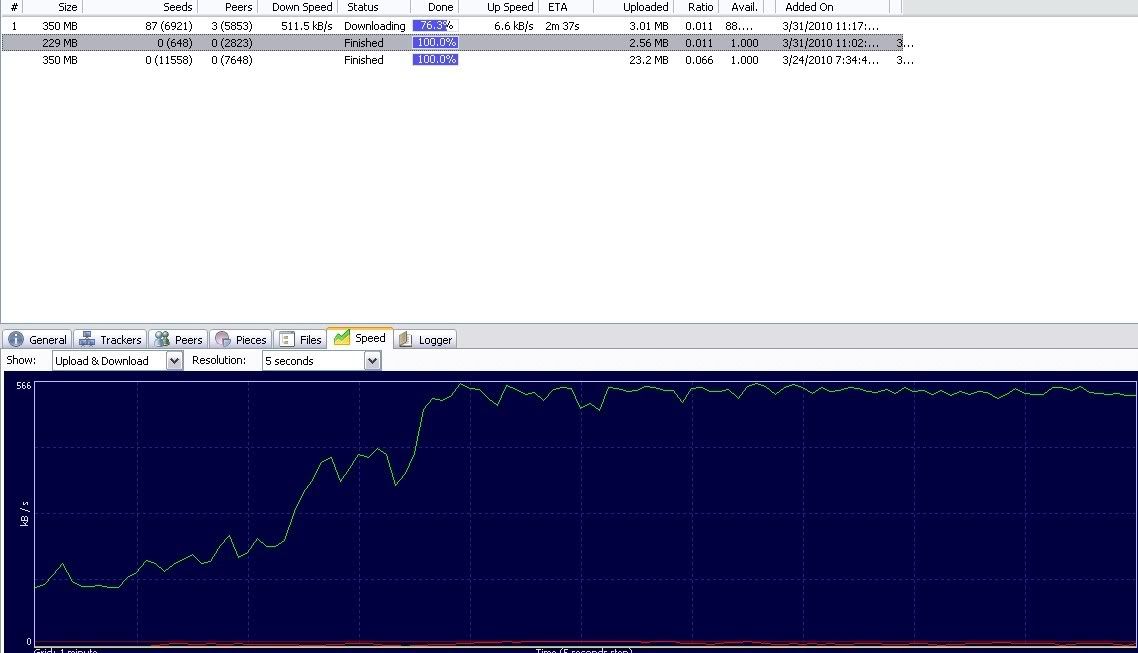Select the Speed tab label

tap(370, 338)
